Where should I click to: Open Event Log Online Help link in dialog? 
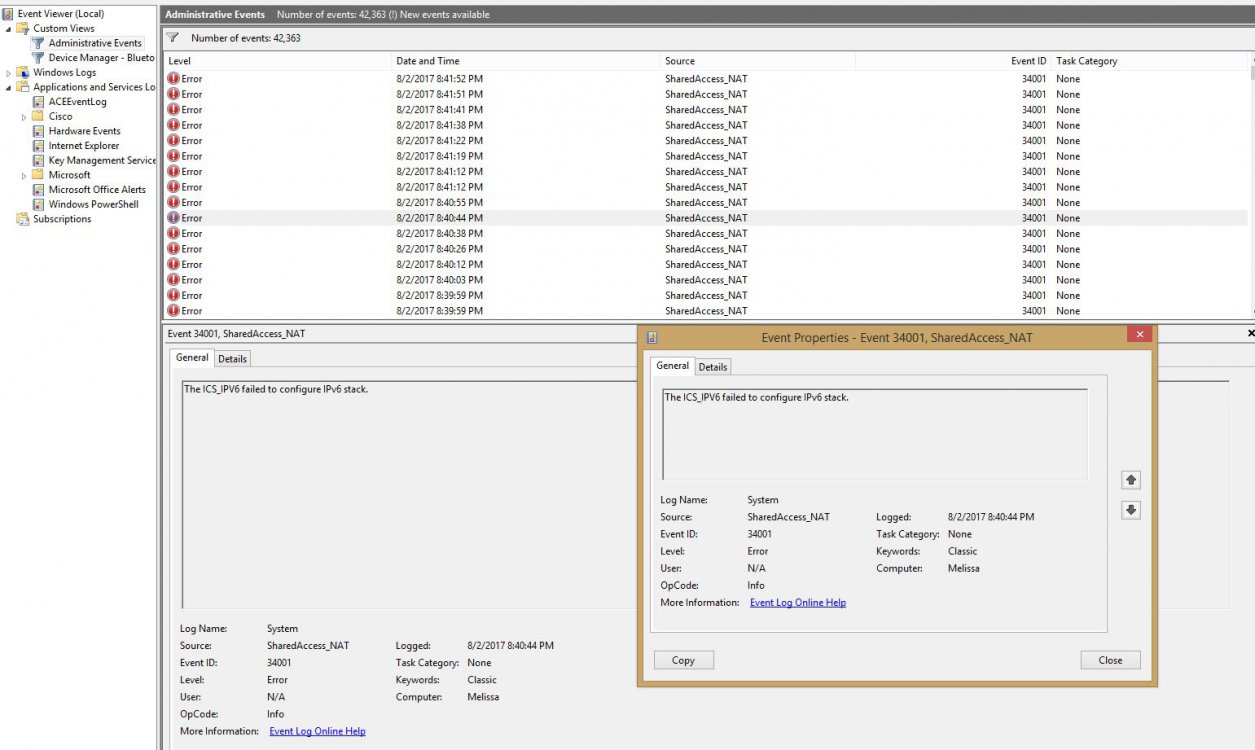(x=797, y=603)
